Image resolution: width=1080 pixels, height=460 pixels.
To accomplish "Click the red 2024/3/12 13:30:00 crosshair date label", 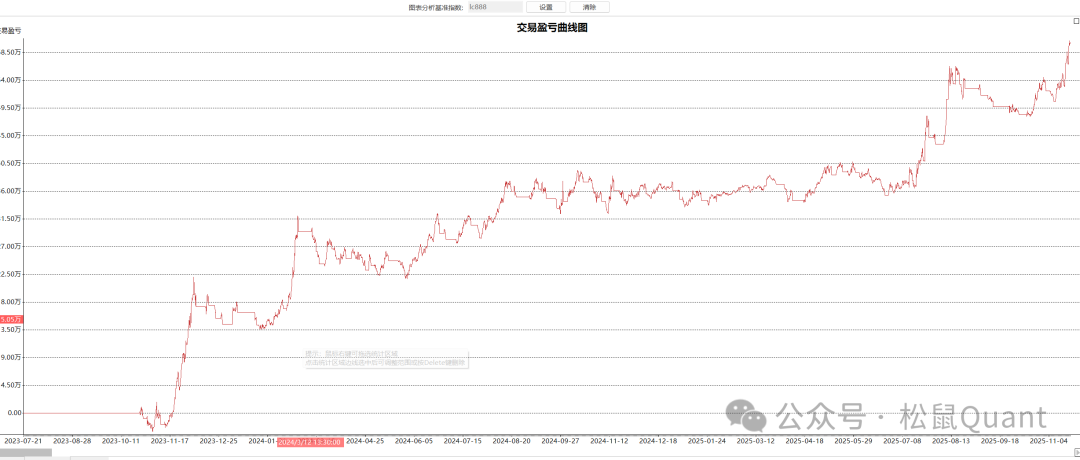I will coord(310,441).
